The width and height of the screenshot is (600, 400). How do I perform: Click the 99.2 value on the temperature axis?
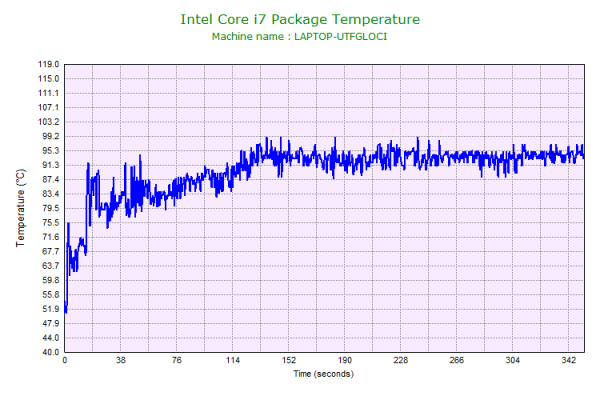tap(51, 136)
